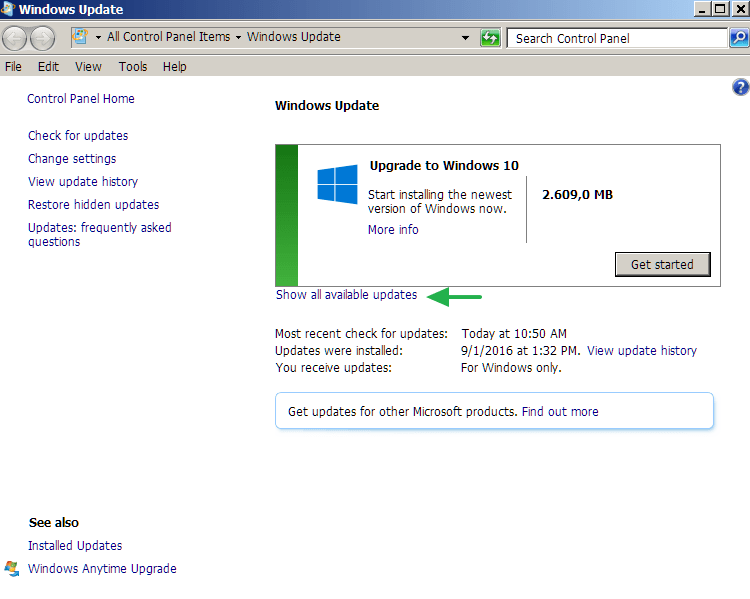Click the Control Panel address bar icon
The width and height of the screenshot is (750, 599).
80,37
